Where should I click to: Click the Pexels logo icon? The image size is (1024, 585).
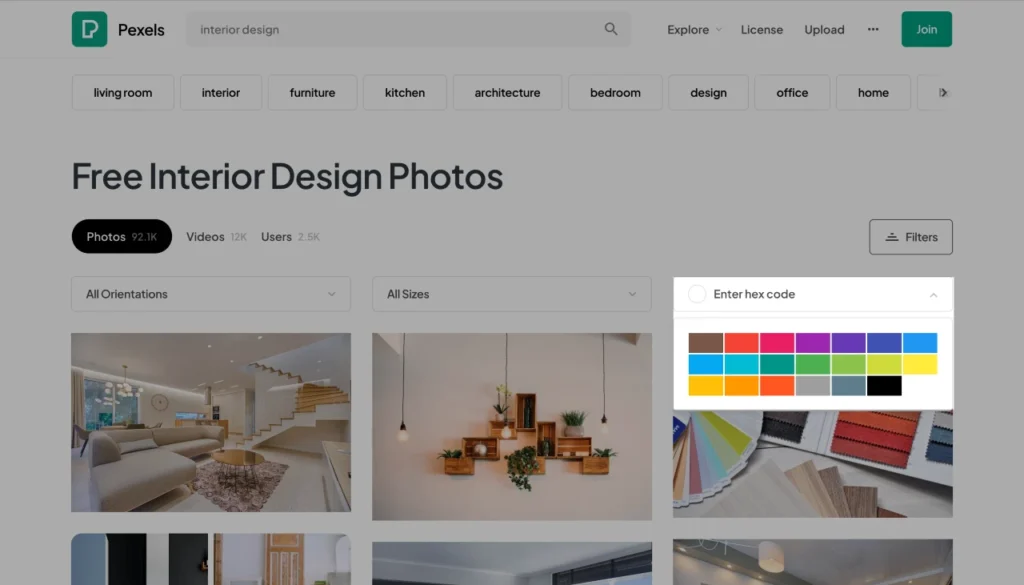tap(89, 29)
